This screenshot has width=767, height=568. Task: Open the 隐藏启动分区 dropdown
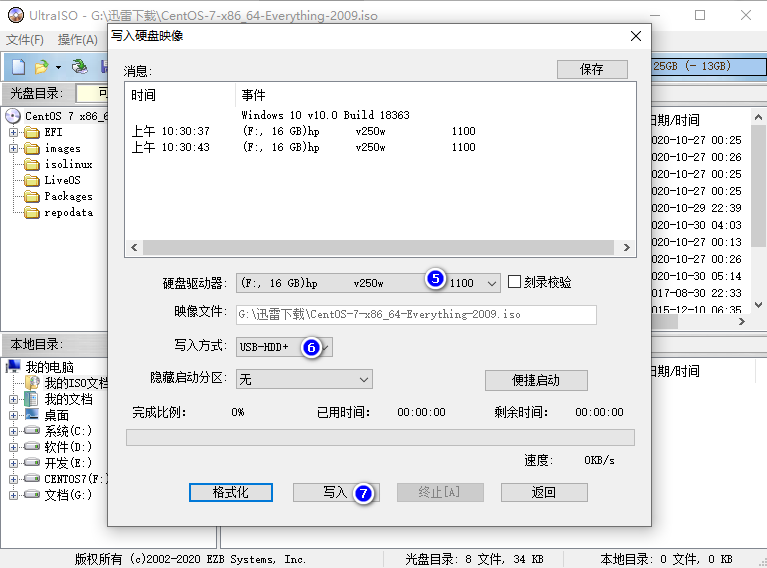363,380
